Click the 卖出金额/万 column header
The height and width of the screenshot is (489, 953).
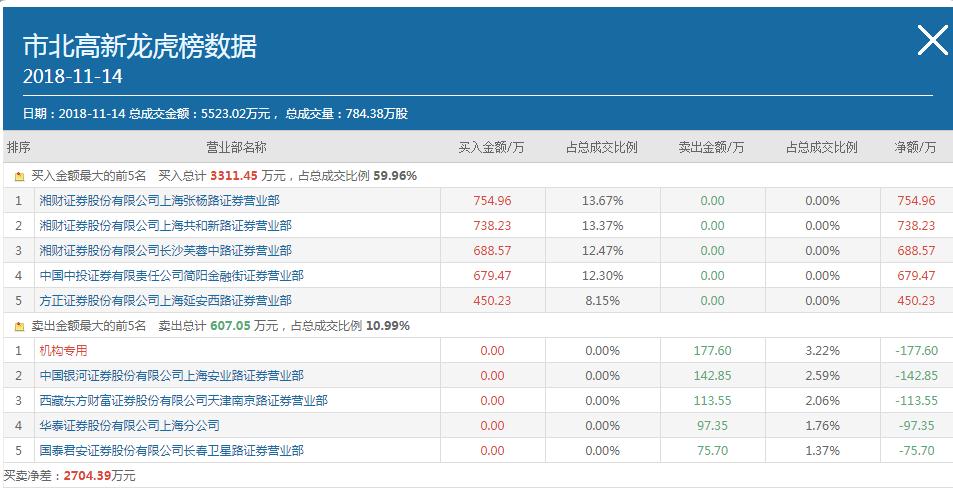pyautogui.click(x=711, y=147)
